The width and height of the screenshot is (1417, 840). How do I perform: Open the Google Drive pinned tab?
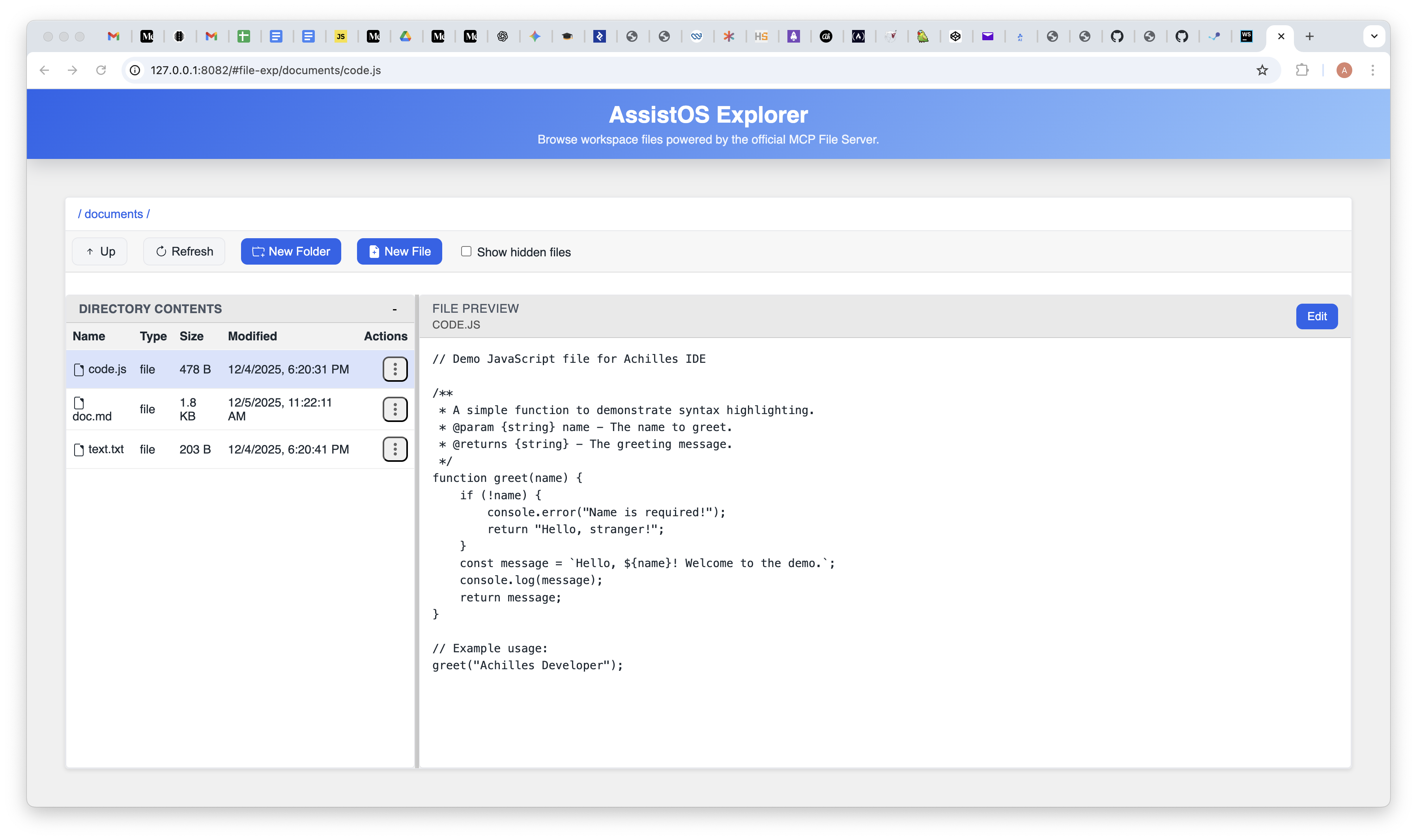click(x=406, y=36)
